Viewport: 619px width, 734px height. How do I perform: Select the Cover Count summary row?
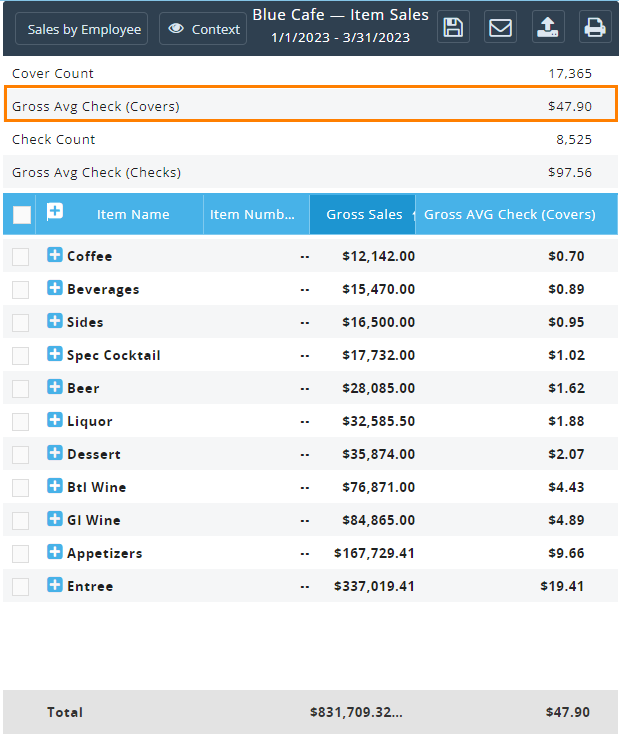click(310, 73)
